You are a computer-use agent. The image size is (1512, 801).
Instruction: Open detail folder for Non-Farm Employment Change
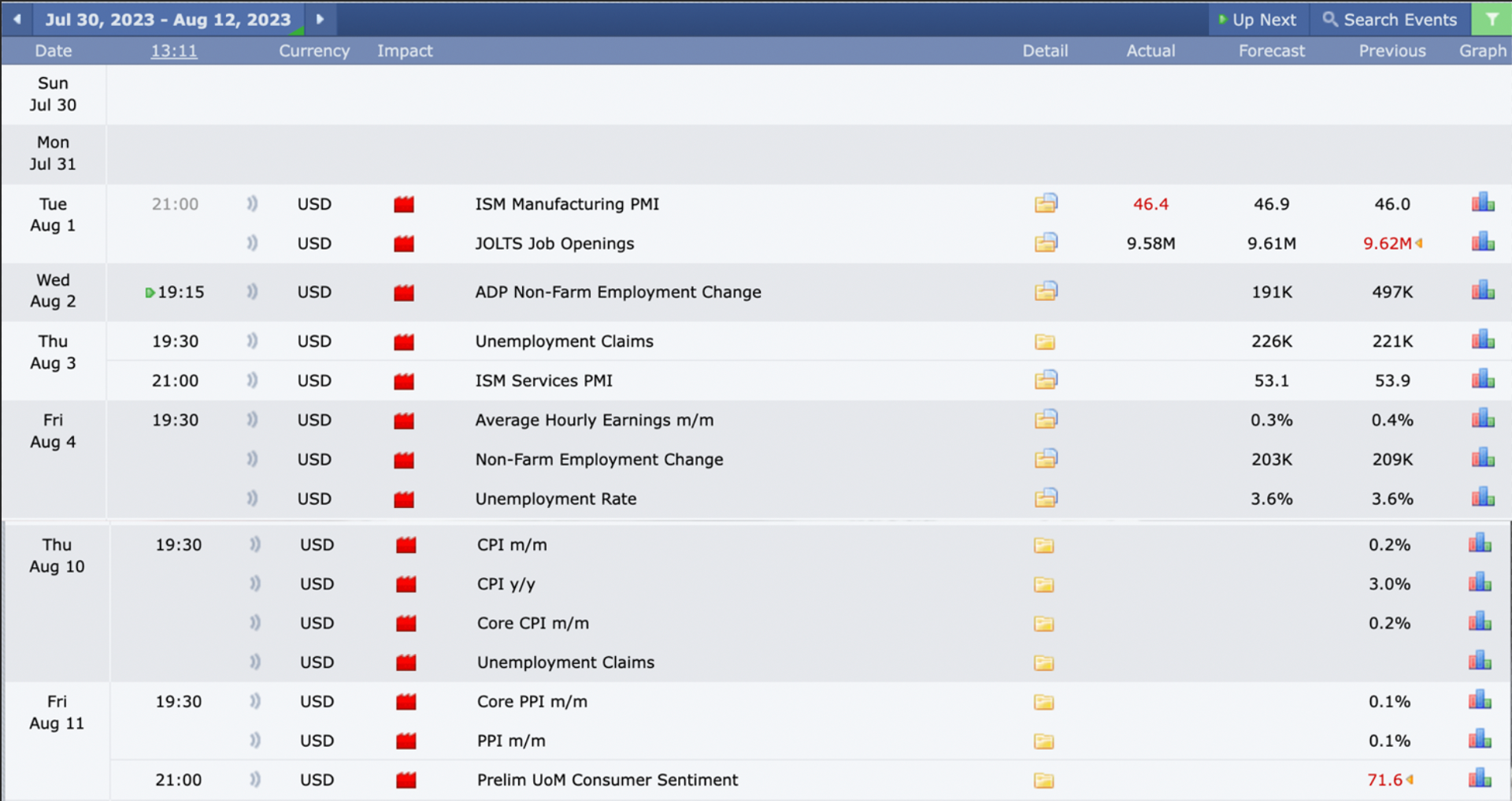click(1046, 459)
